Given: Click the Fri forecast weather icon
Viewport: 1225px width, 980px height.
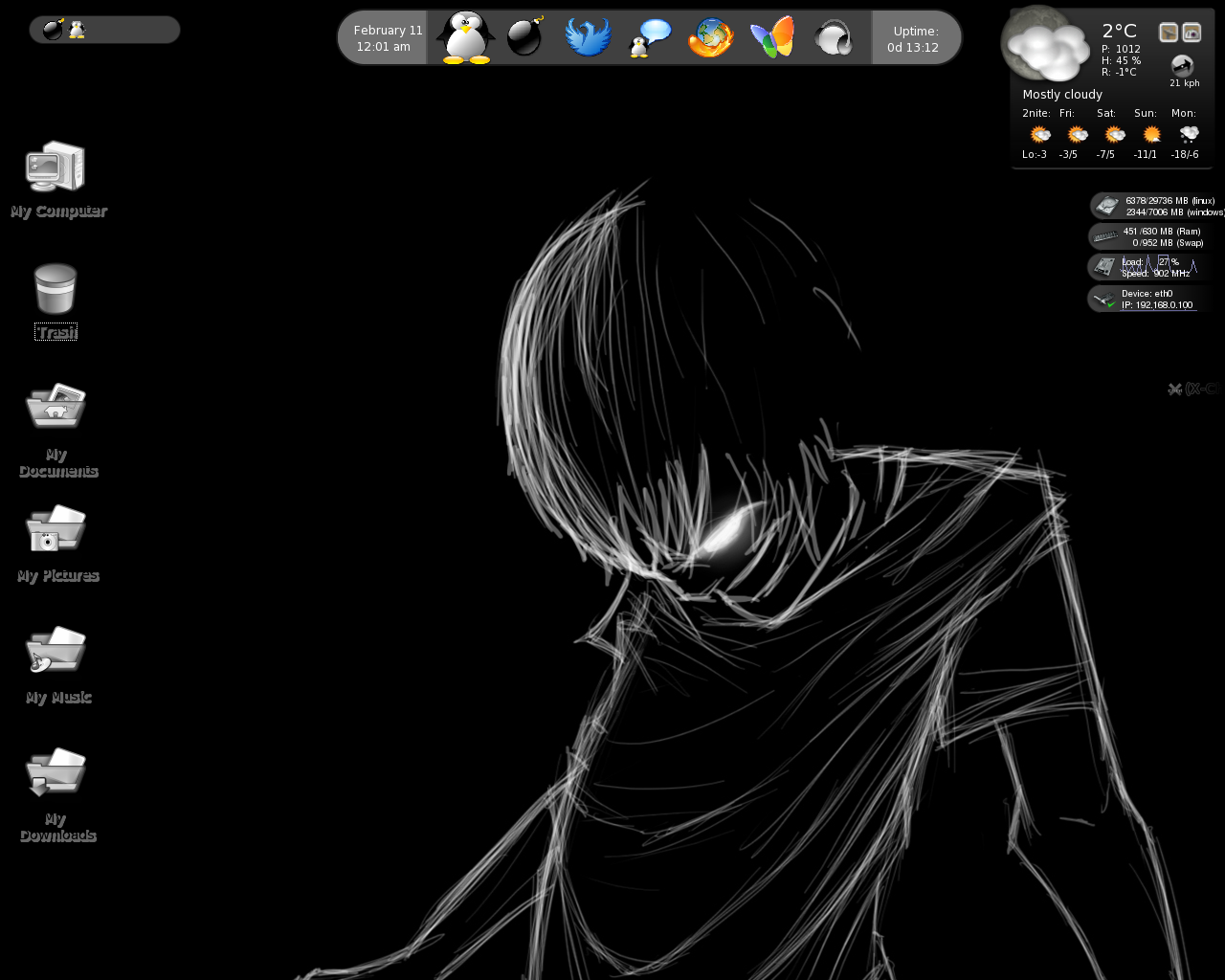Looking at the screenshot, I should click(x=1078, y=134).
